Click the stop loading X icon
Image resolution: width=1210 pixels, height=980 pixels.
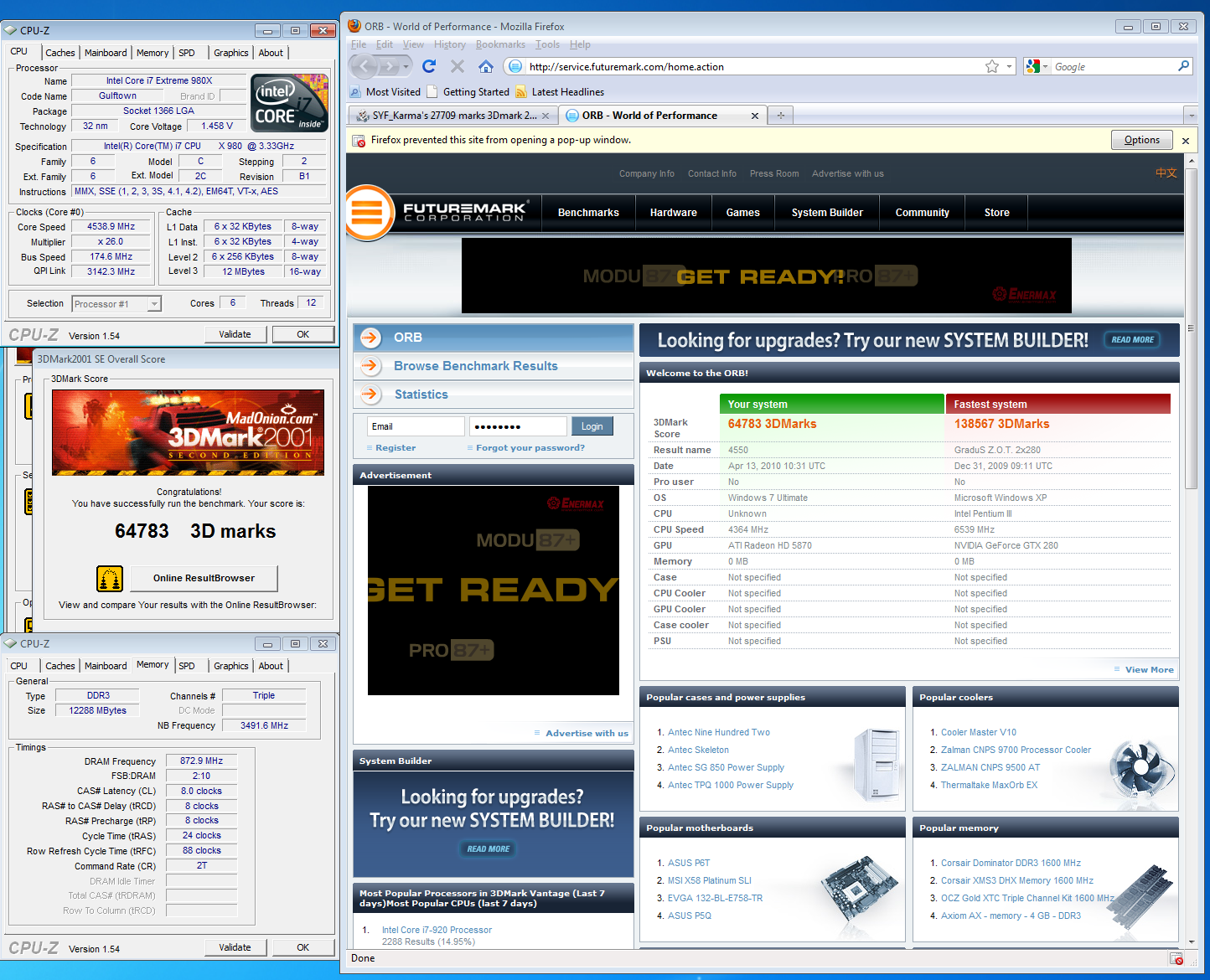coord(458,66)
